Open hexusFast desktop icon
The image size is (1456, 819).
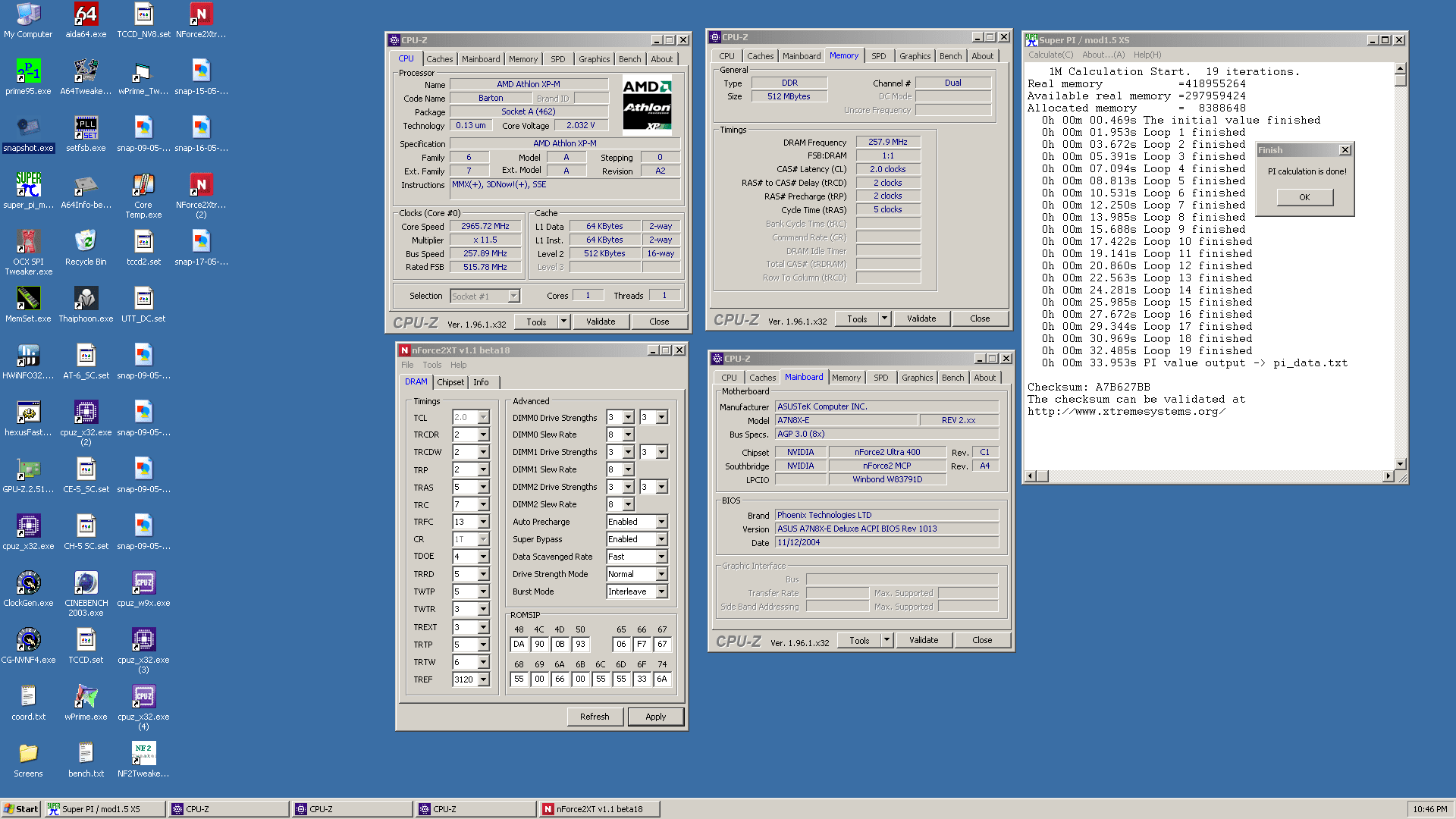(28, 418)
